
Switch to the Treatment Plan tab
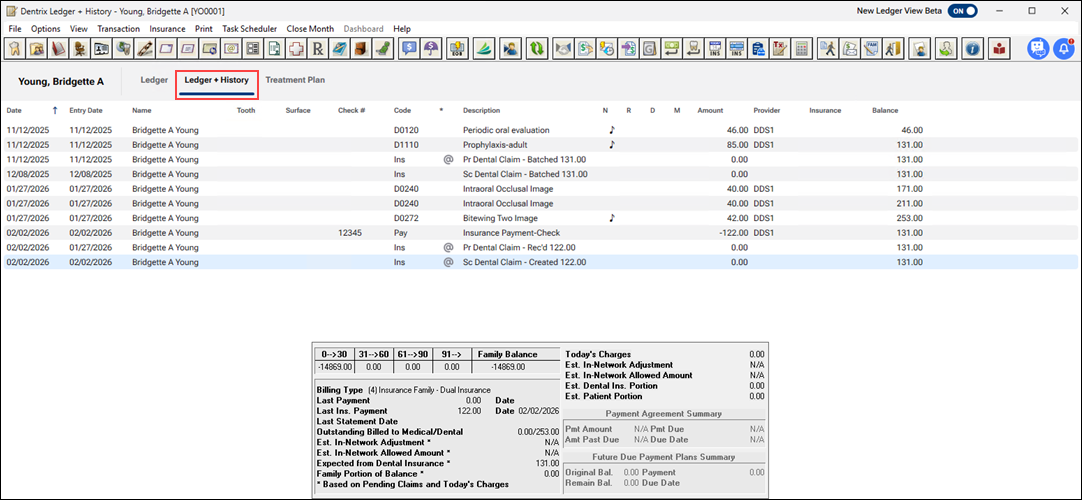point(295,80)
